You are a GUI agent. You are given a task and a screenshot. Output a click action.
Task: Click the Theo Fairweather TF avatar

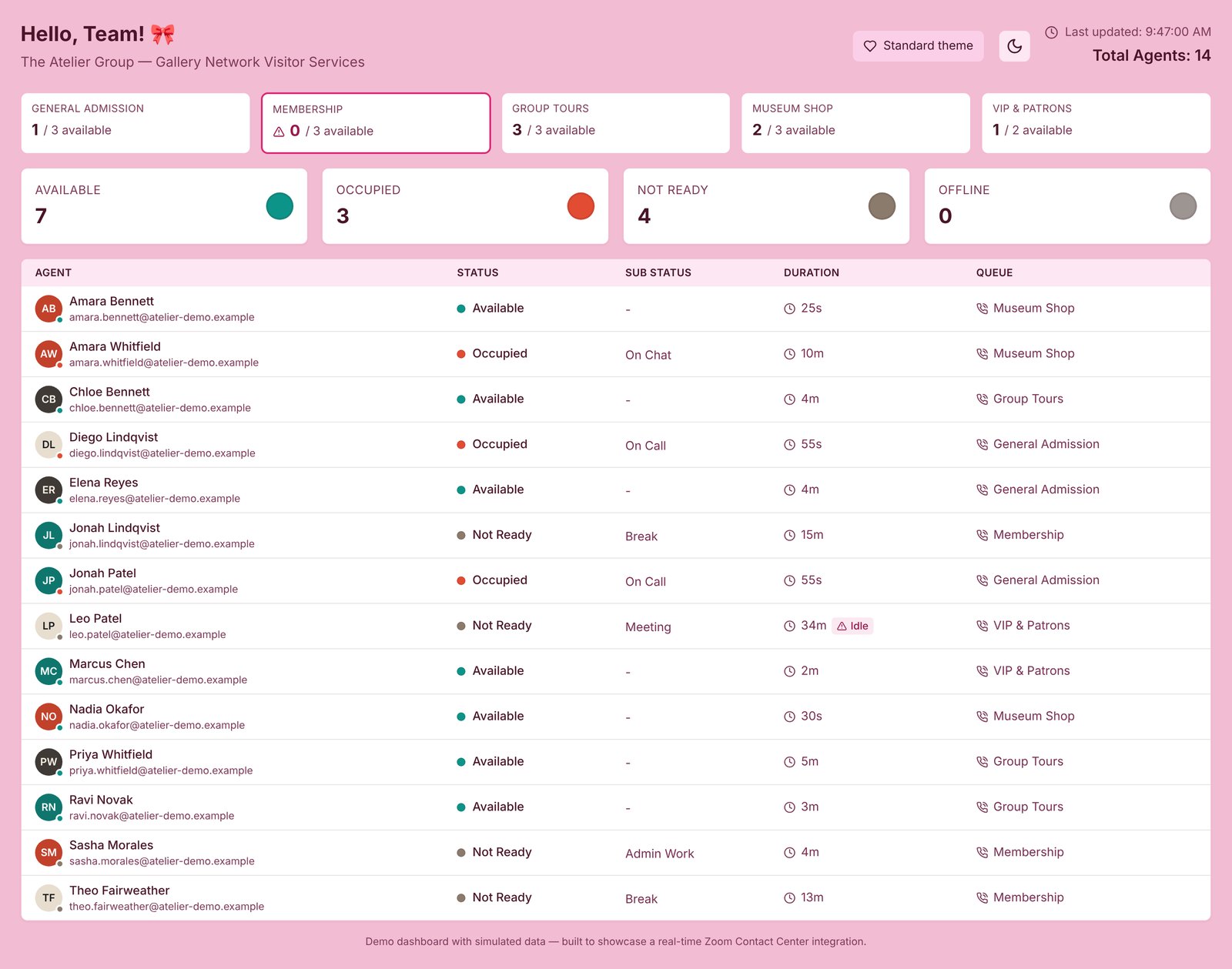click(x=49, y=898)
